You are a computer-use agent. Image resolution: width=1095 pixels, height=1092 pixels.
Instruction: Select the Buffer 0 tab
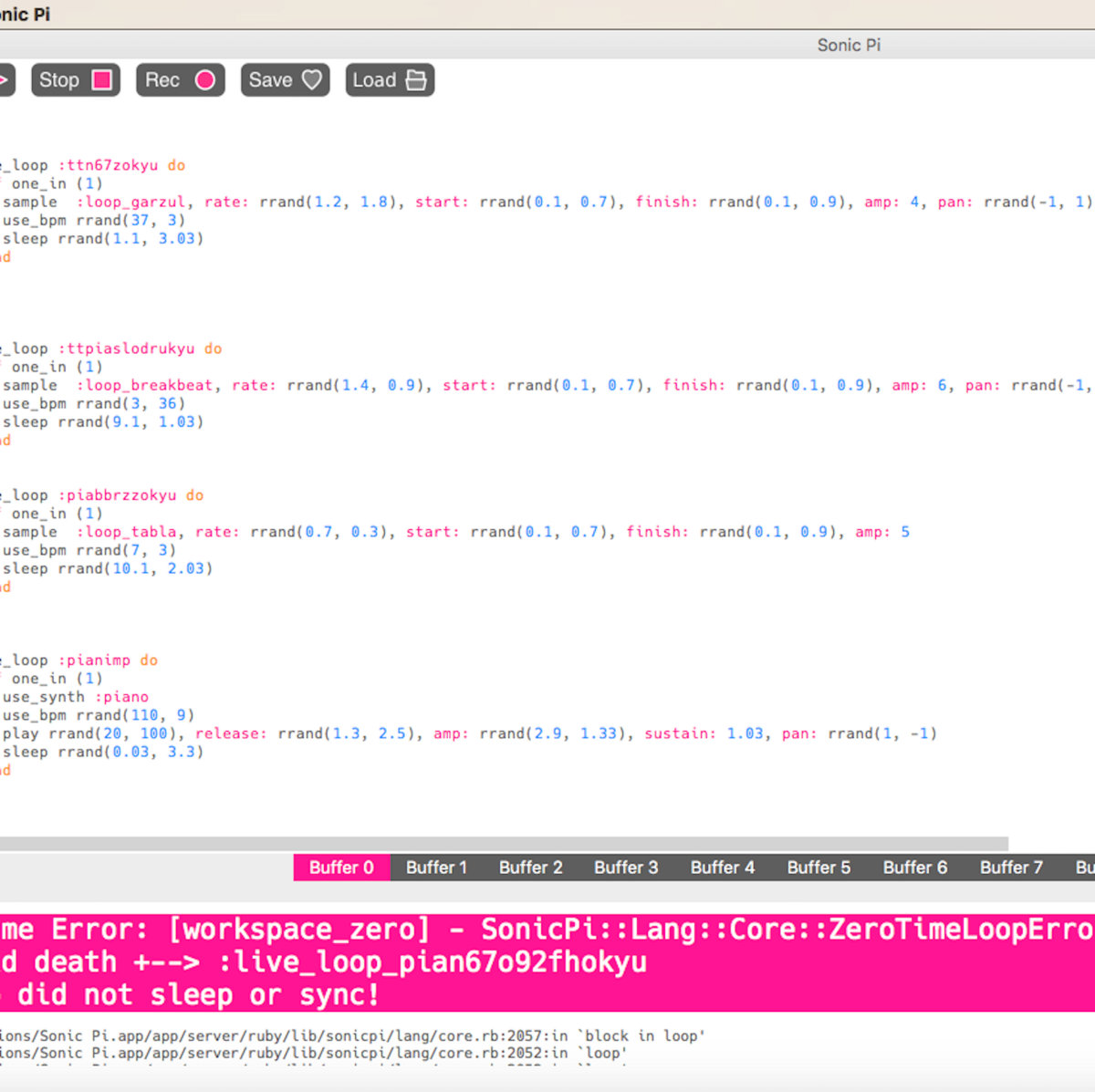tap(341, 868)
